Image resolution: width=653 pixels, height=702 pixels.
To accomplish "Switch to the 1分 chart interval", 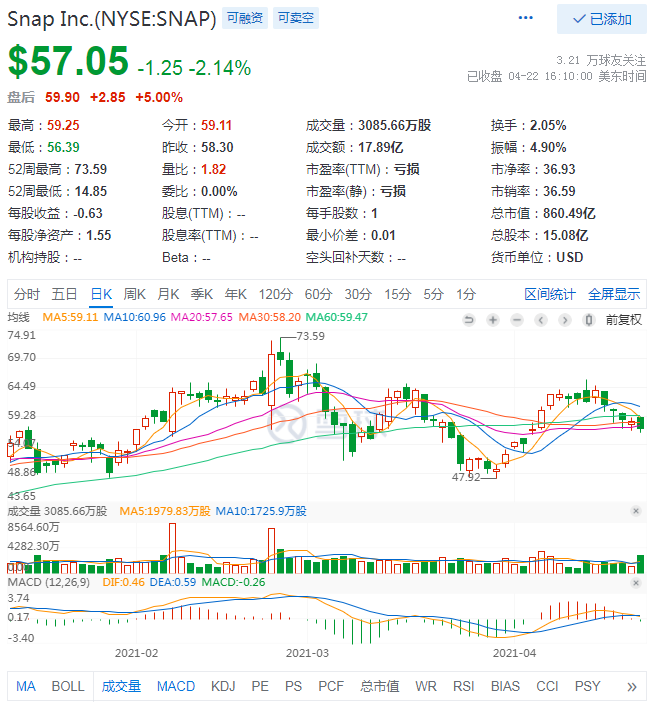I will pos(466,294).
